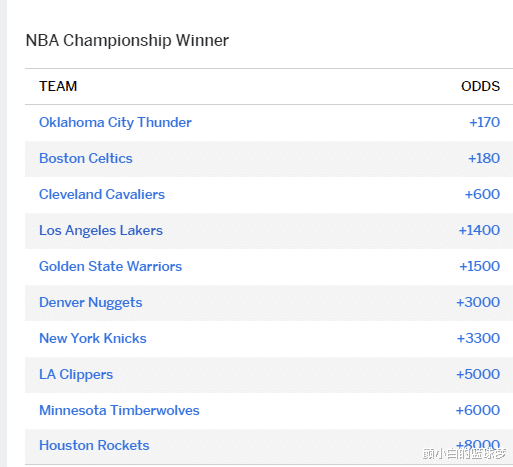Select the +170 odds for Thunder

click(484, 122)
